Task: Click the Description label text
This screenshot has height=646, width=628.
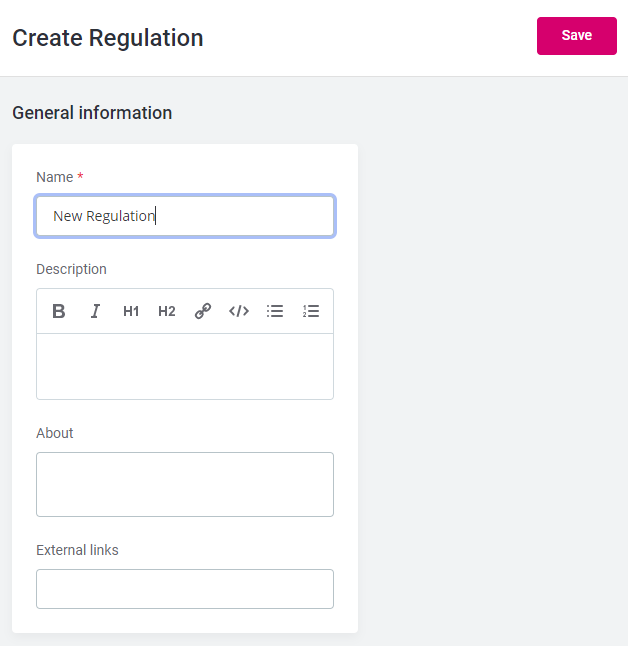Action: tap(71, 269)
